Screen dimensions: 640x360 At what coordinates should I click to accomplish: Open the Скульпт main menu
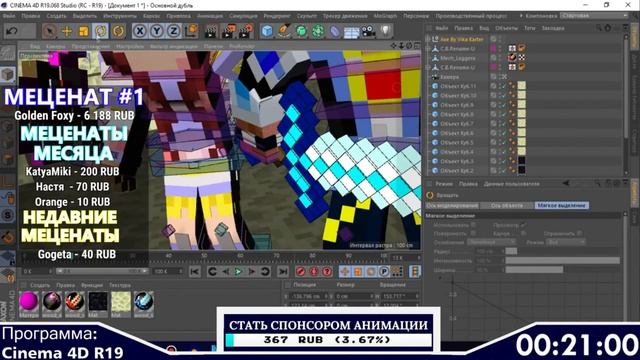point(307,16)
